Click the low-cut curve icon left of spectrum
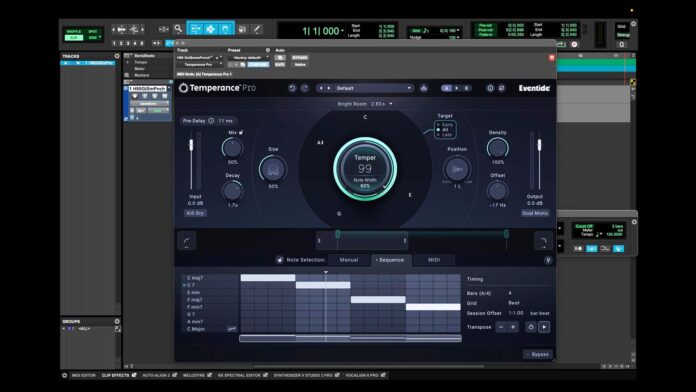The height and width of the screenshot is (392, 696). click(187, 241)
